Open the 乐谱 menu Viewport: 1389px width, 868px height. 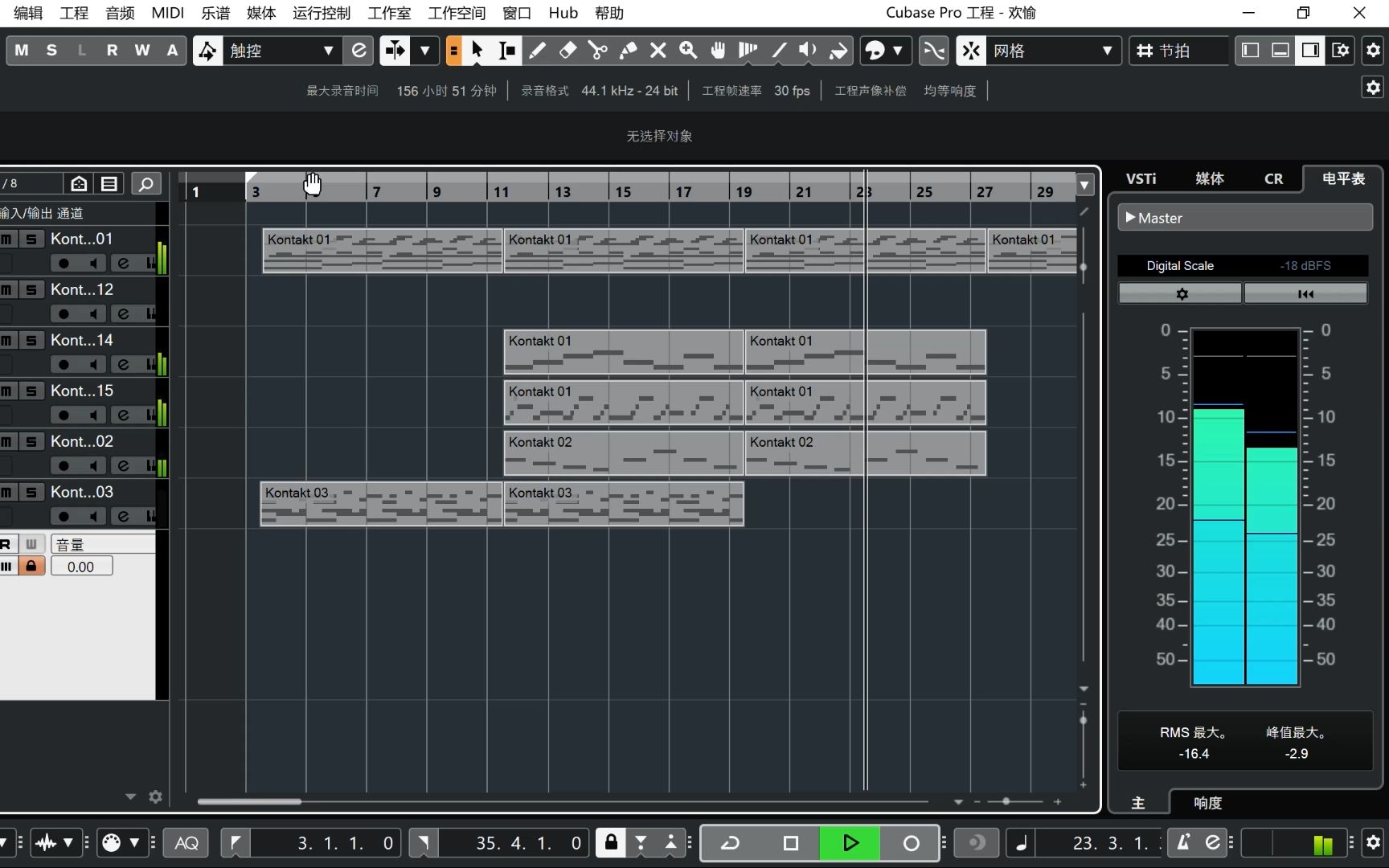click(x=215, y=13)
